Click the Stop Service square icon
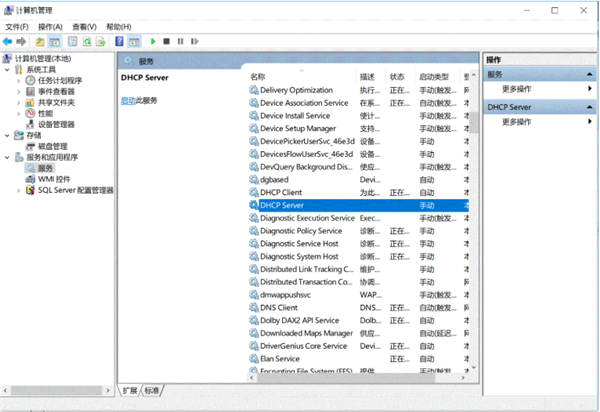 (166, 42)
